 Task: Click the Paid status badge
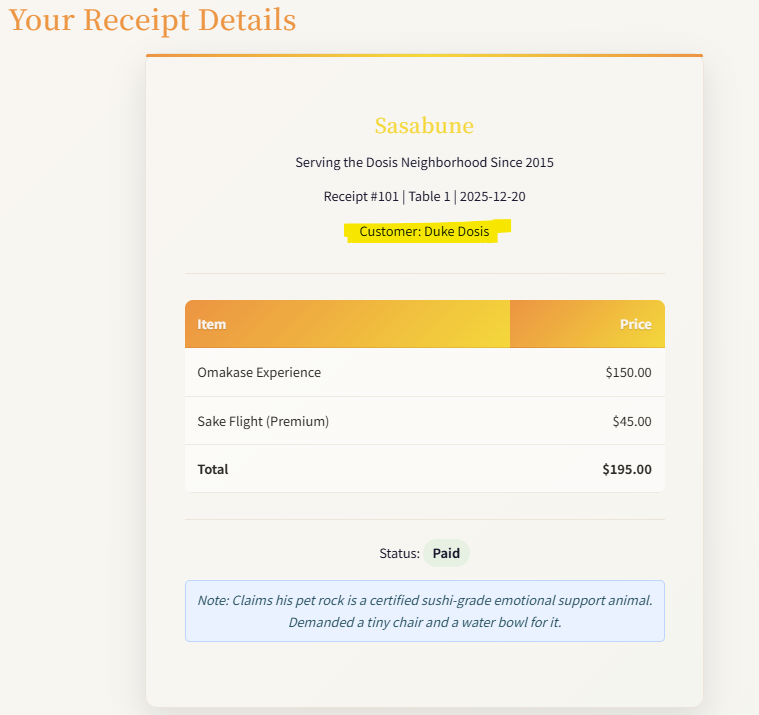[446, 553]
